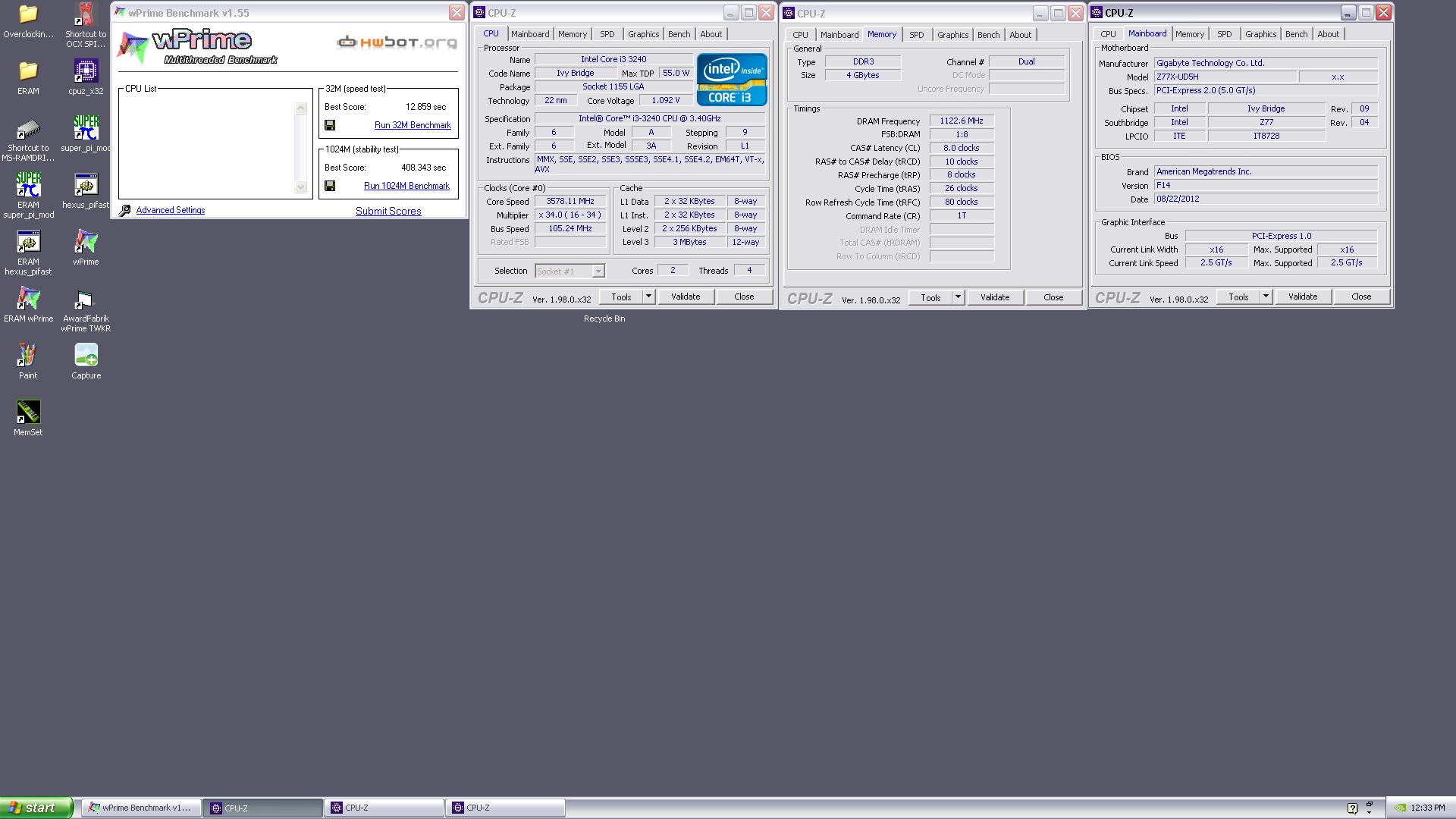This screenshot has width=1456, height=819.
Task: Click the Intel Core i3 logo in CPU-Z
Action: [x=732, y=79]
